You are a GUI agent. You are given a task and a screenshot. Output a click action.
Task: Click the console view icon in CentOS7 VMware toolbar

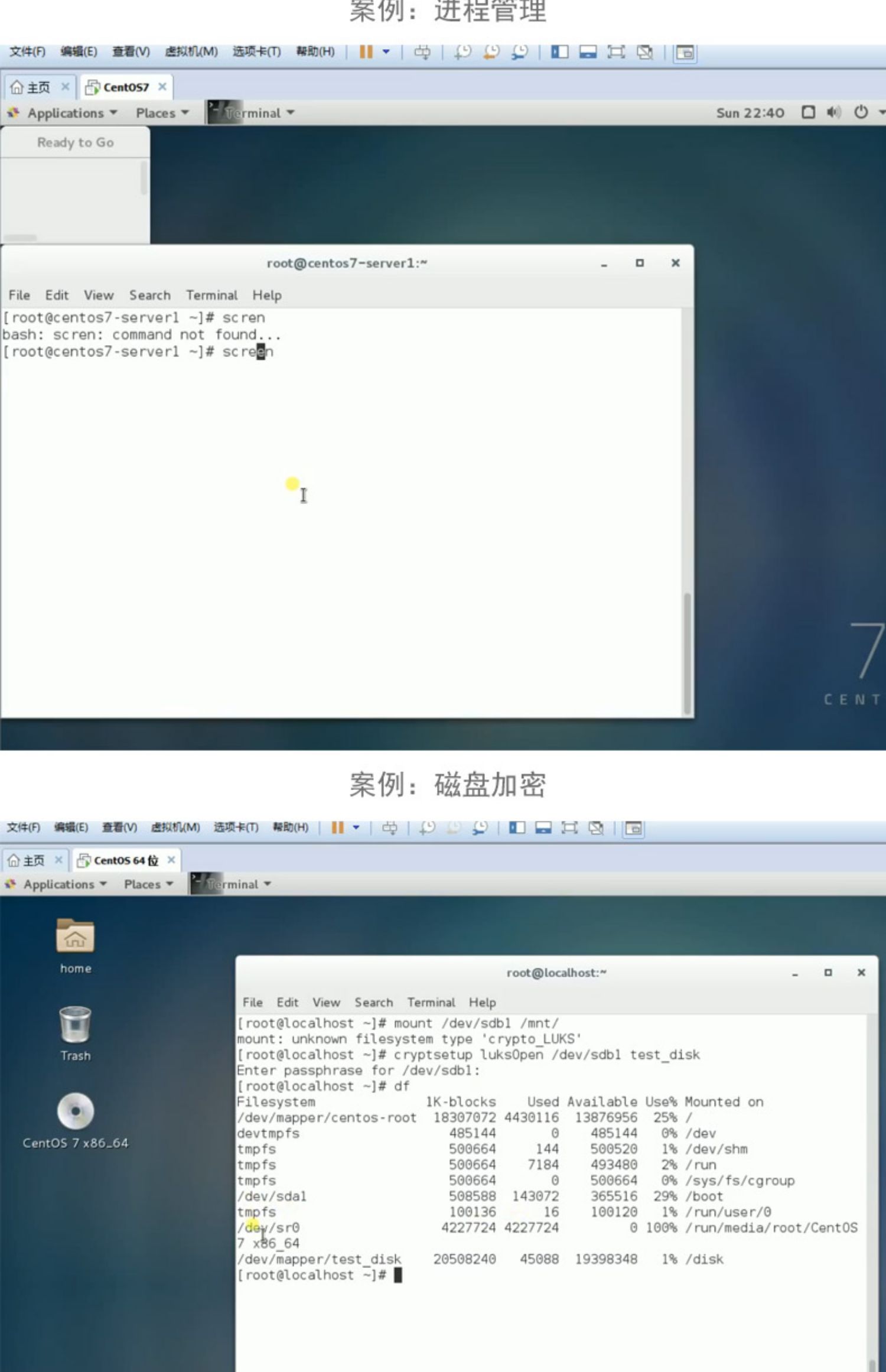[685, 53]
